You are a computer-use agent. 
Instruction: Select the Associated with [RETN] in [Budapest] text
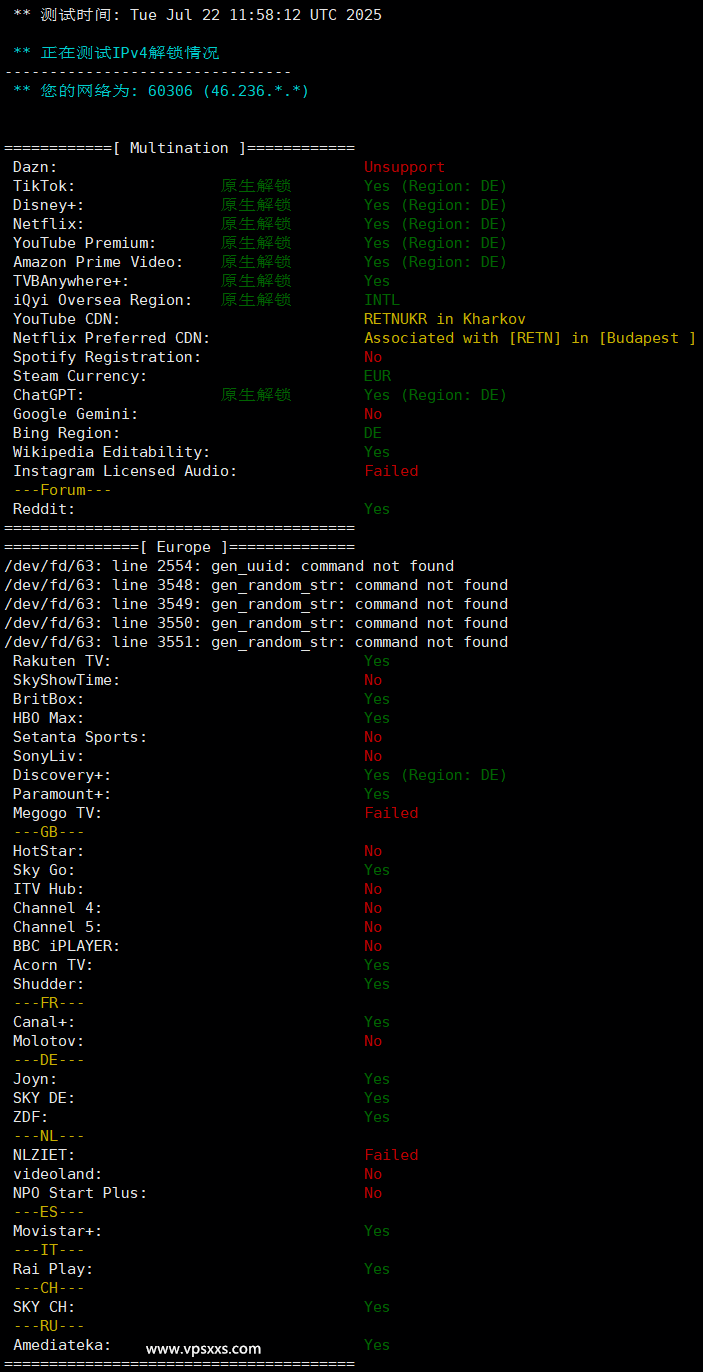[530, 338]
